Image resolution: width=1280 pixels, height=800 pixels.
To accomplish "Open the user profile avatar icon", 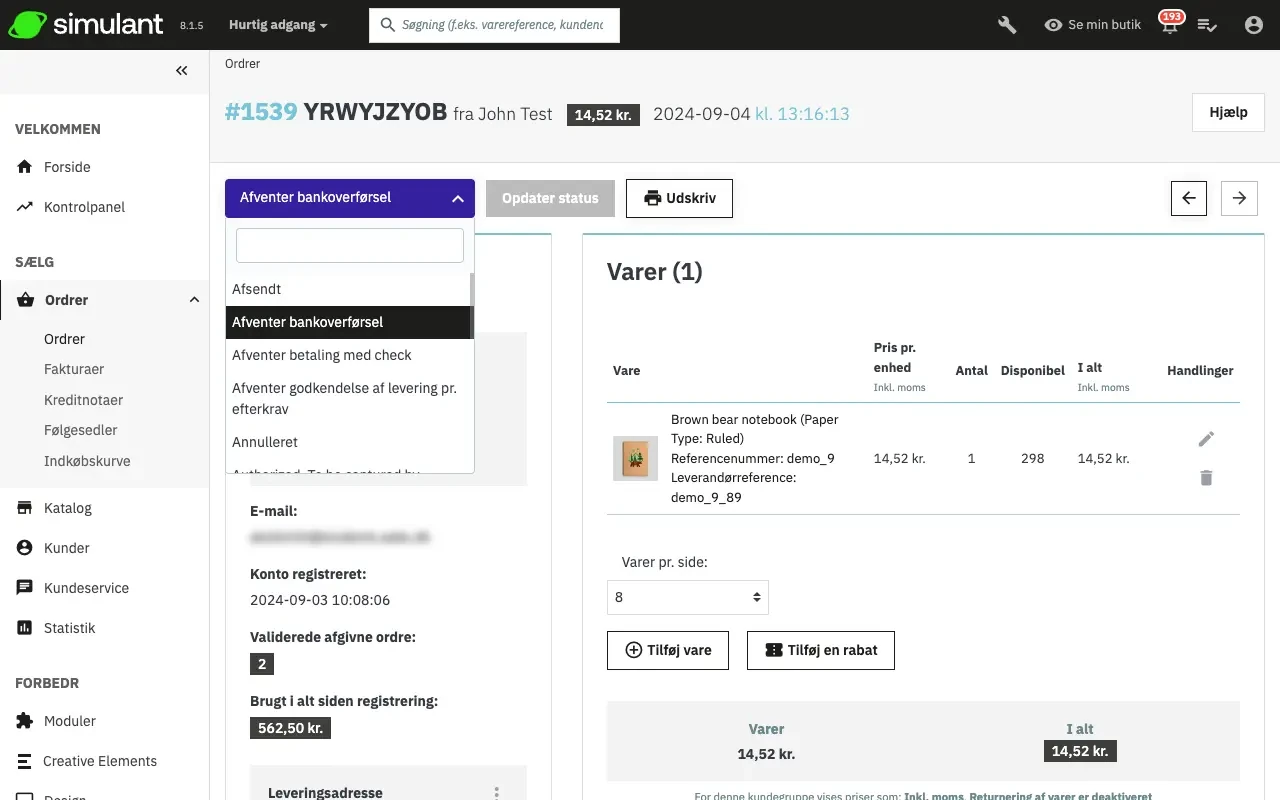I will [x=1253, y=25].
